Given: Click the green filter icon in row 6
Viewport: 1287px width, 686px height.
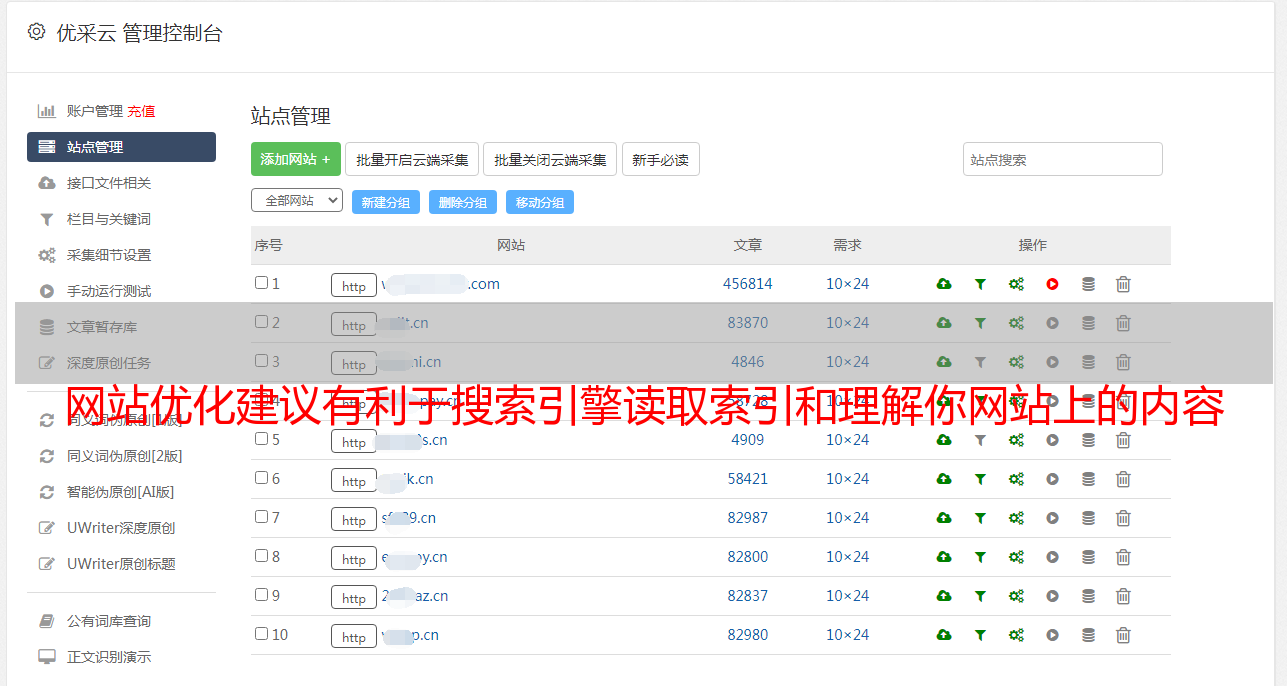Looking at the screenshot, I should [x=980, y=479].
